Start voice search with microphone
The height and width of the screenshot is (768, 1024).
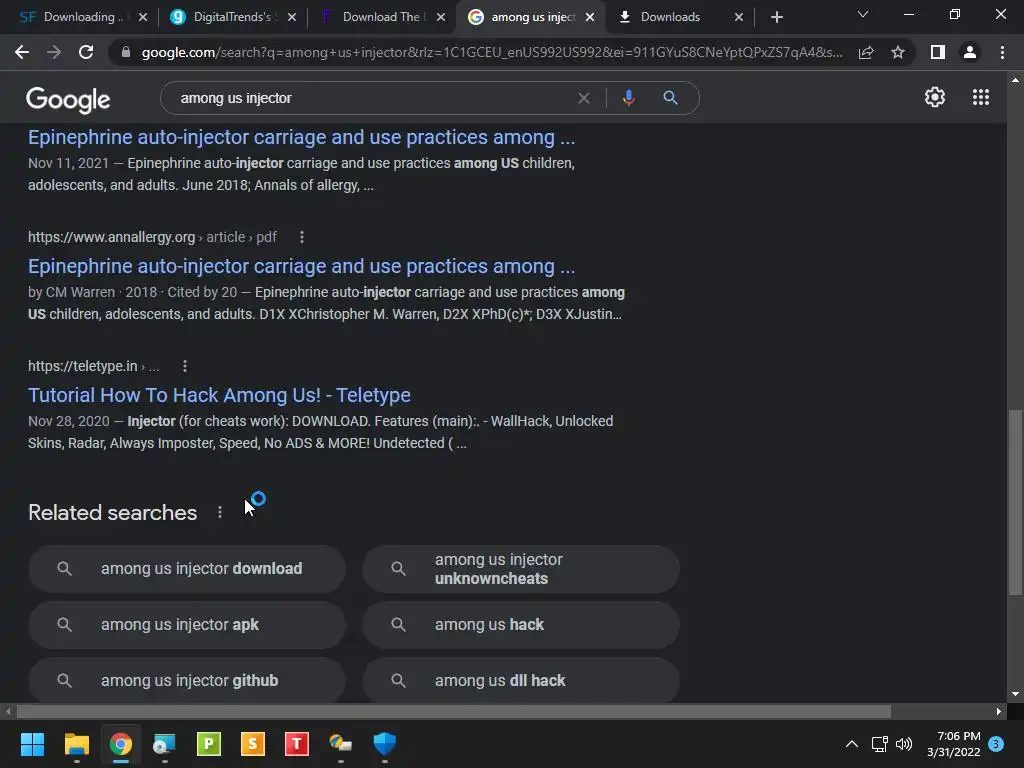point(628,98)
